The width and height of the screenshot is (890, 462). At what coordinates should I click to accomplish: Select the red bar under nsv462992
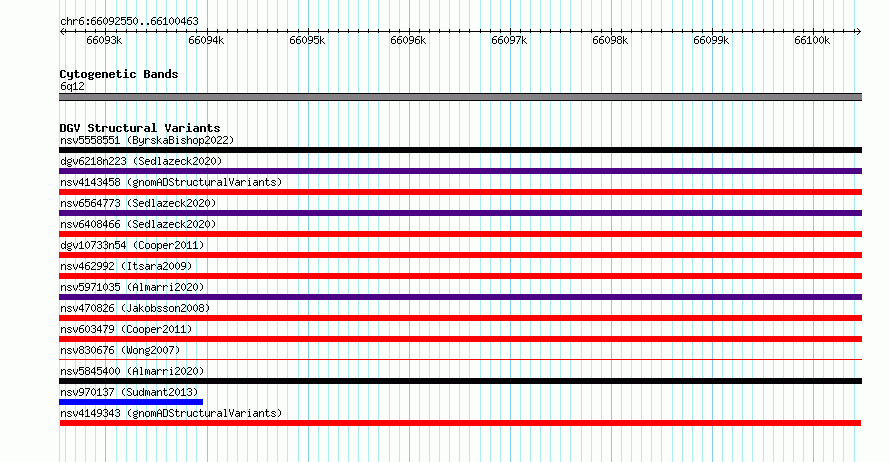(460, 276)
